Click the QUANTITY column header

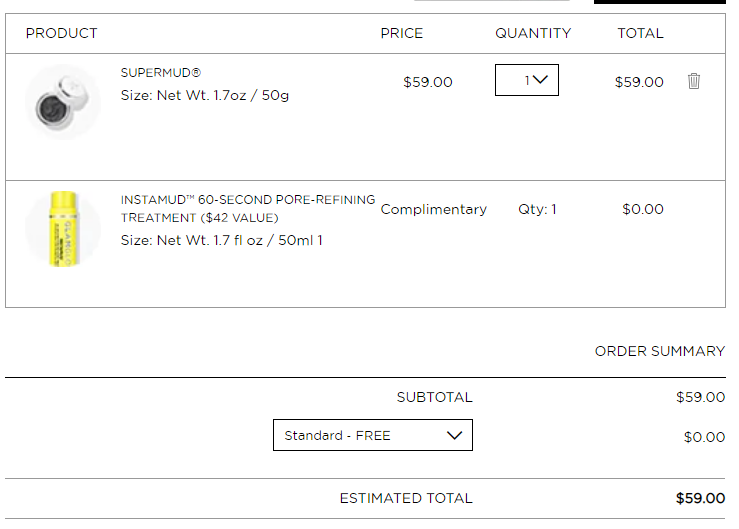point(533,33)
